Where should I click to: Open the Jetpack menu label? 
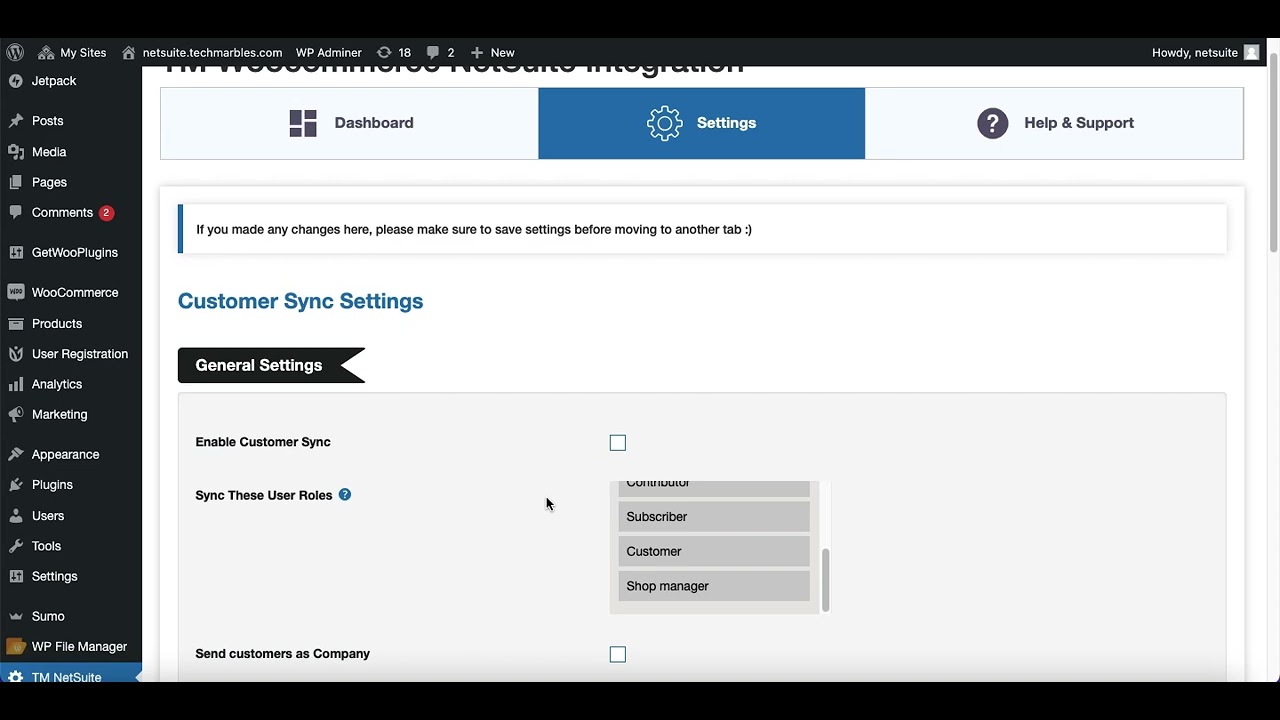click(54, 81)
